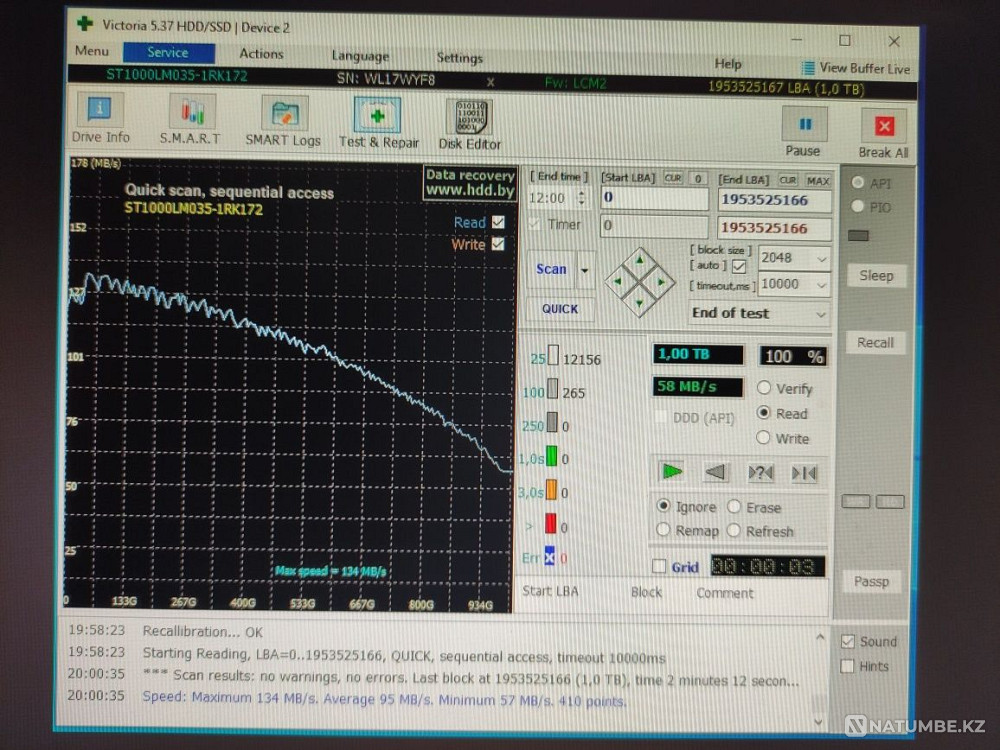The height and width of the screenshot is (750, 1000).
Task: Select the Verify radio button
Action: (765, 388)
